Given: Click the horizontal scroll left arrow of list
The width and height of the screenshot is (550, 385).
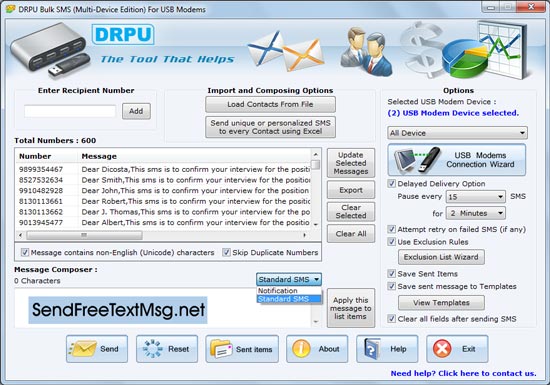Looking at the screenshot, I should 20,235.
